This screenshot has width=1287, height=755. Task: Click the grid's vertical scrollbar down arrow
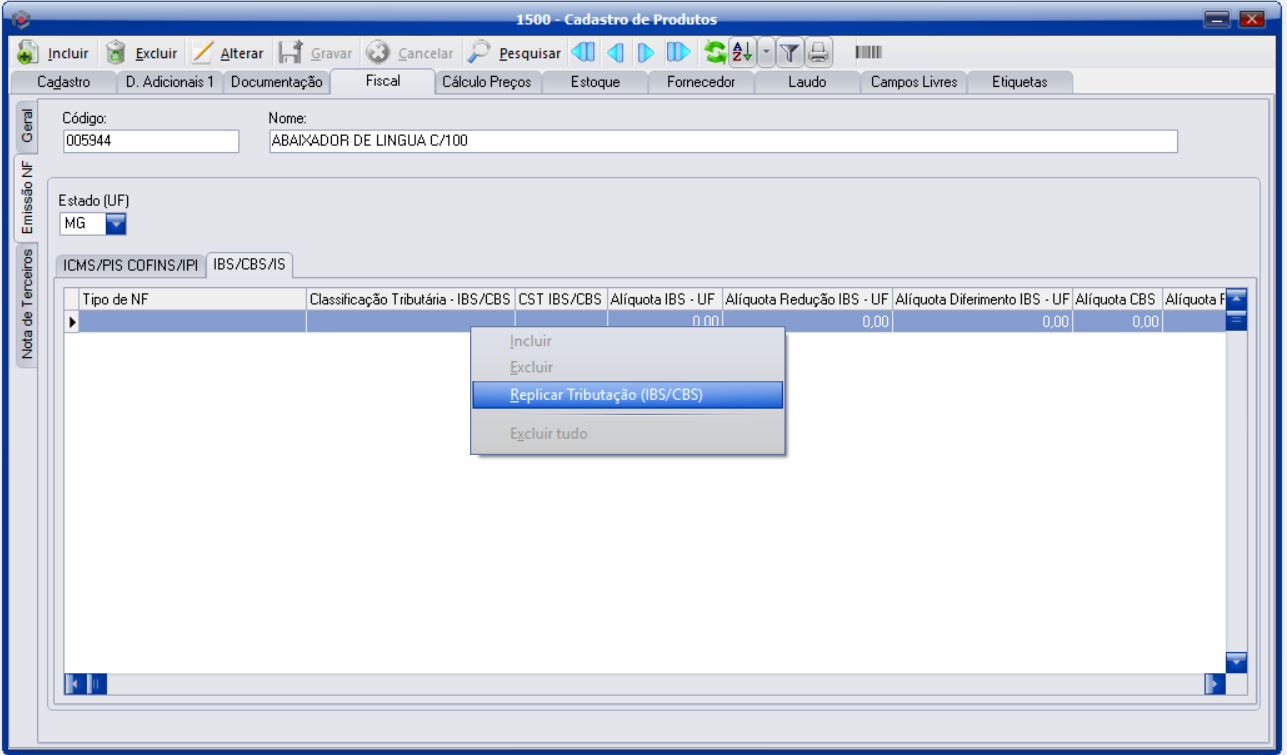point(1236,662)
